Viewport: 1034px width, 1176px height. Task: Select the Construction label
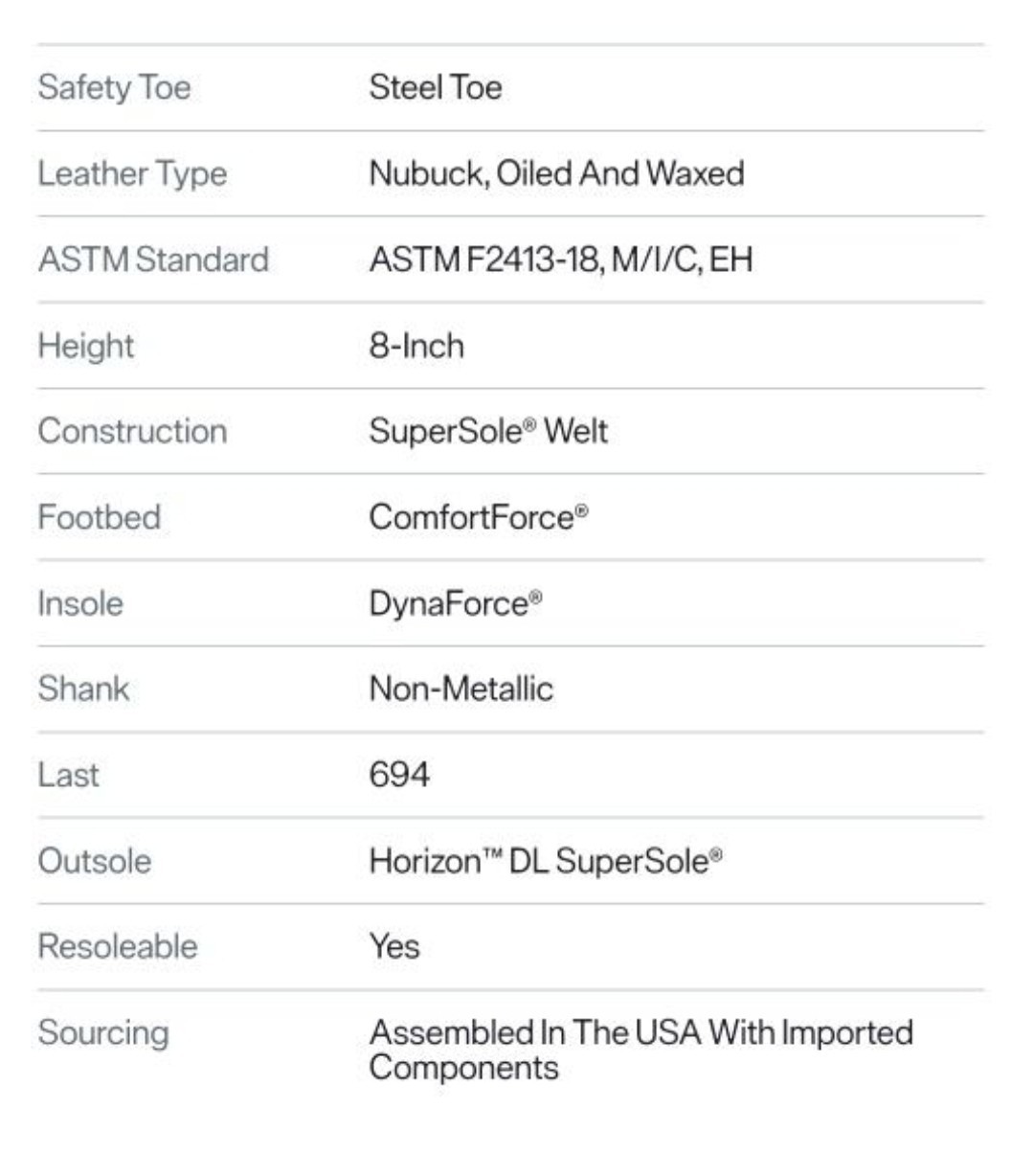coord(132,431)
